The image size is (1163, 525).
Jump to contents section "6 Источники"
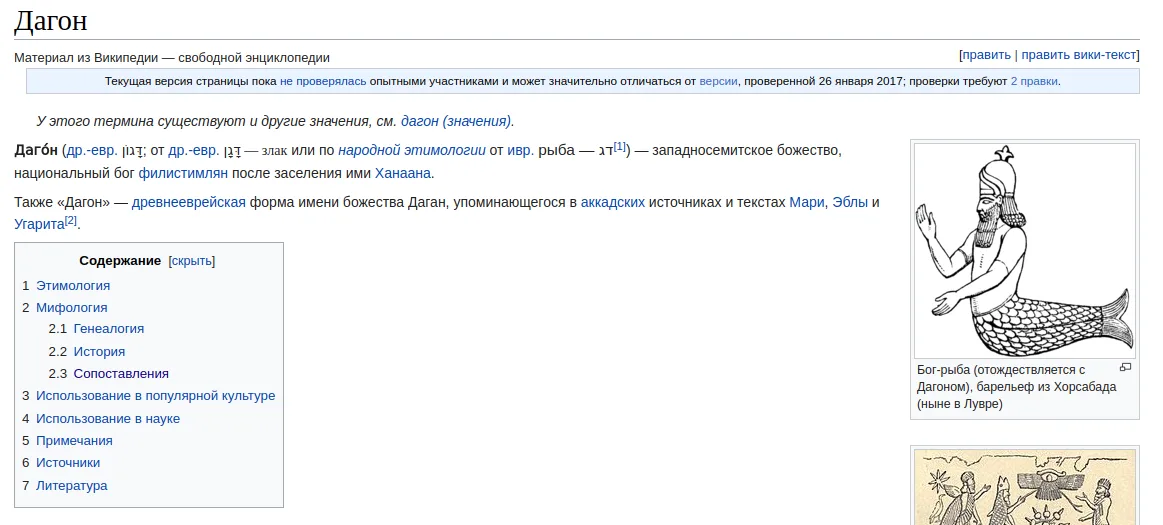(x=61, y=463)
